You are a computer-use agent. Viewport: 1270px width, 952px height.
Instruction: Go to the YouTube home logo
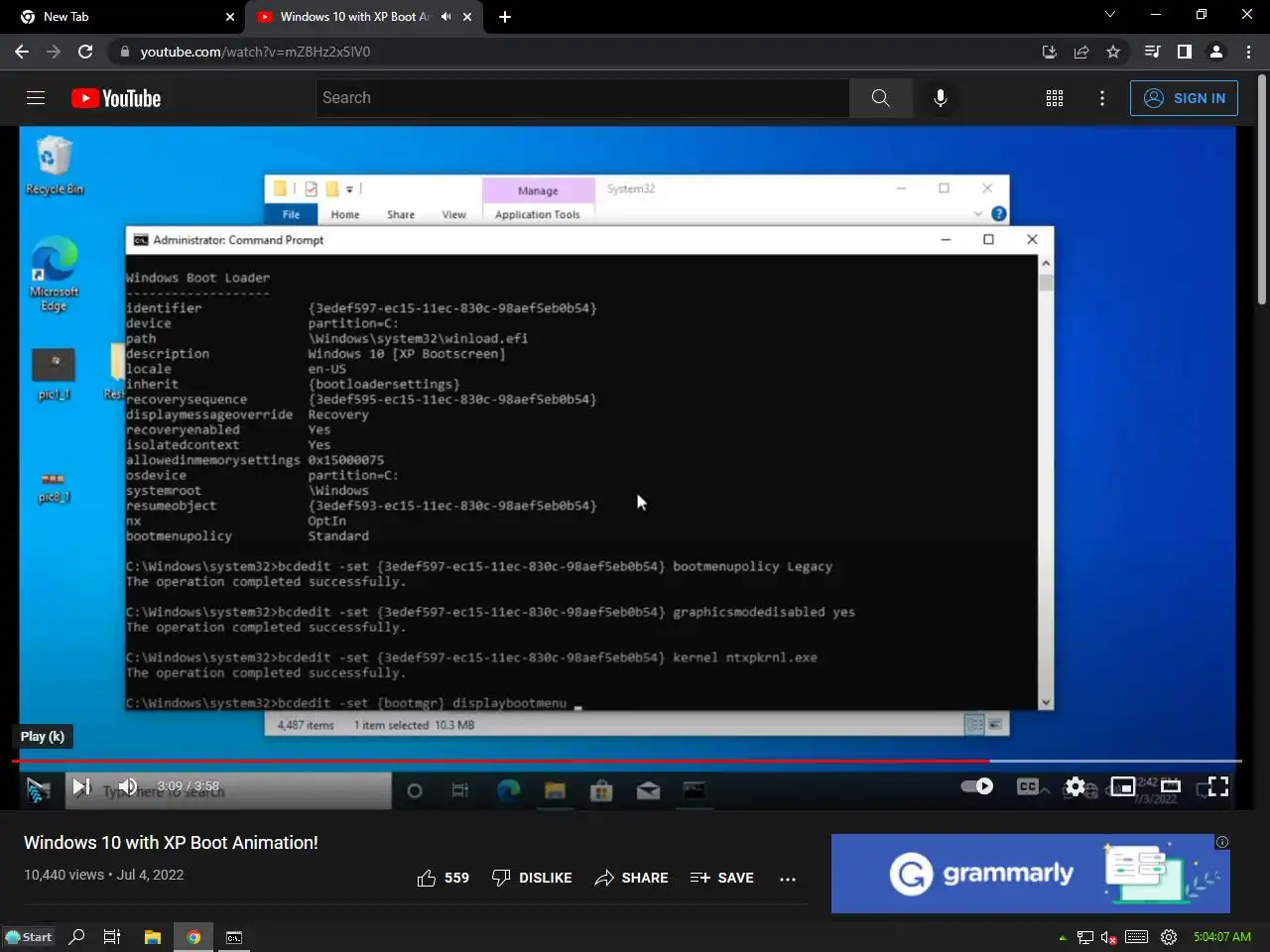pyautogui.click(x=116, y=98)
